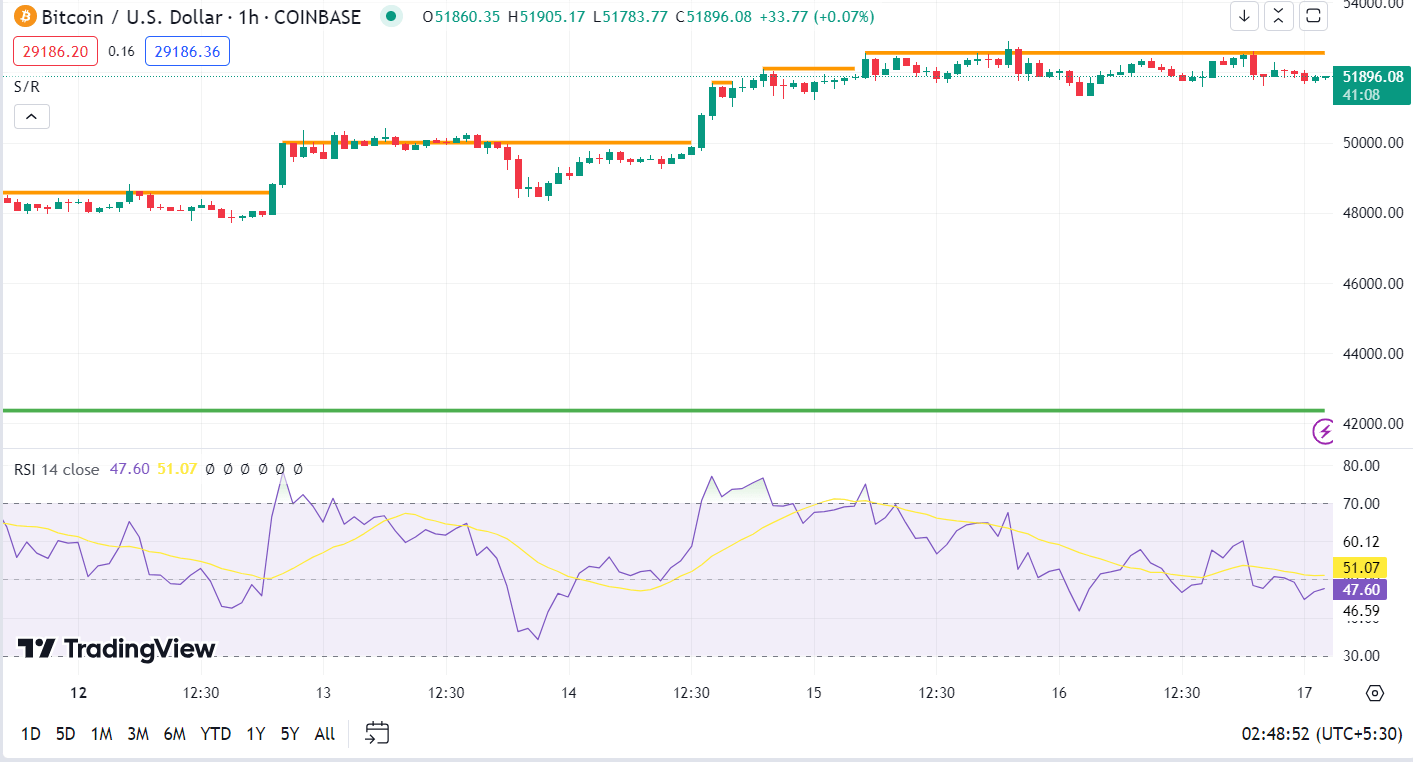Screen dimensions: 1413x762
Task: Collapse the S/R indicator legend arrow
Action: click(31, 117)
